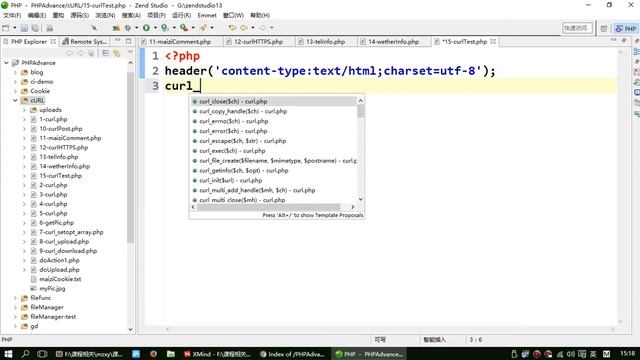Click the Print toolbar icon
This screenshot has width=640, height=360.
49,28
